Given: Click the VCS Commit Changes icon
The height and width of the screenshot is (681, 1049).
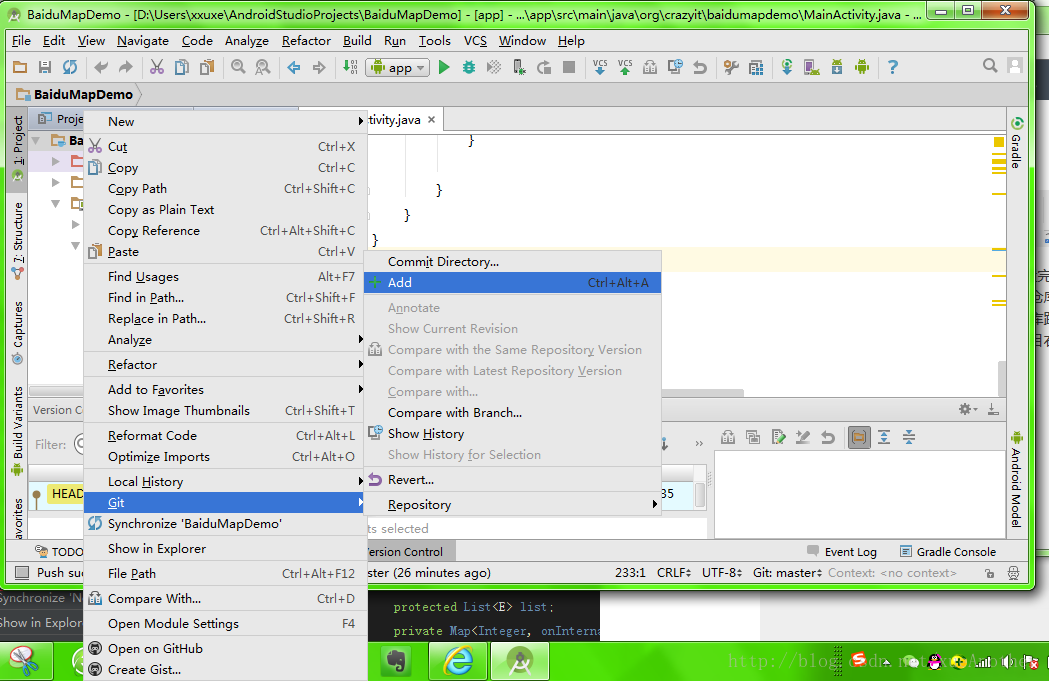Looking at the screenshot, I should click(625, 67).
